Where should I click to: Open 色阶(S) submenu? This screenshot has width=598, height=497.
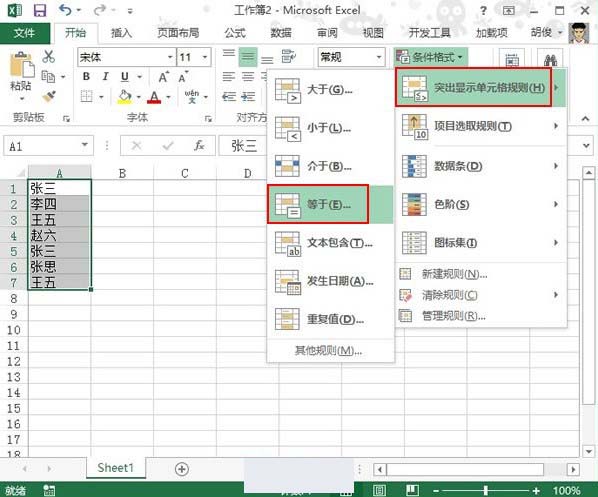(481, 204)
